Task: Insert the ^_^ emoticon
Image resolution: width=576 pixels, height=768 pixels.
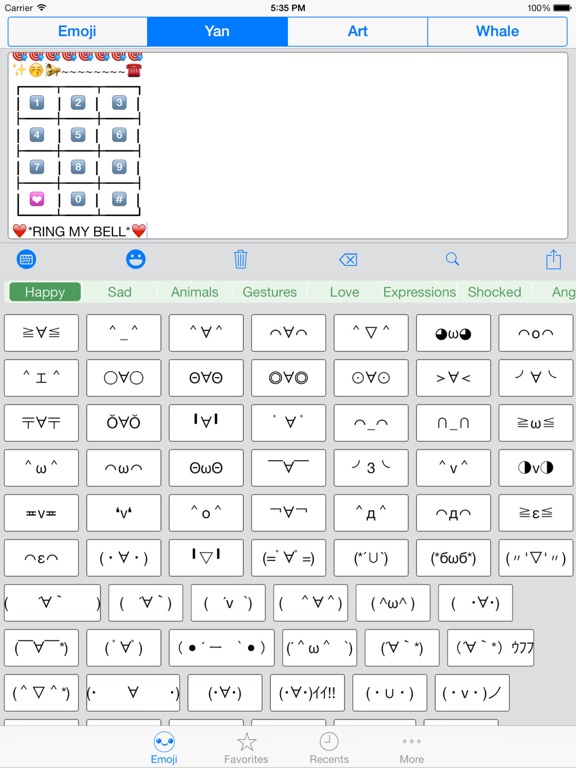Action: coord(123,333)
